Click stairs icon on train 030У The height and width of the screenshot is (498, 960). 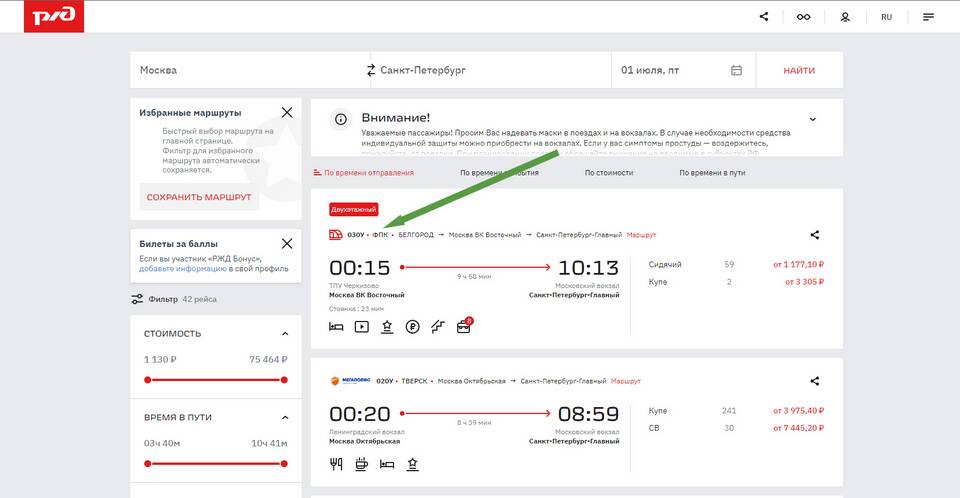coord(438,327)
